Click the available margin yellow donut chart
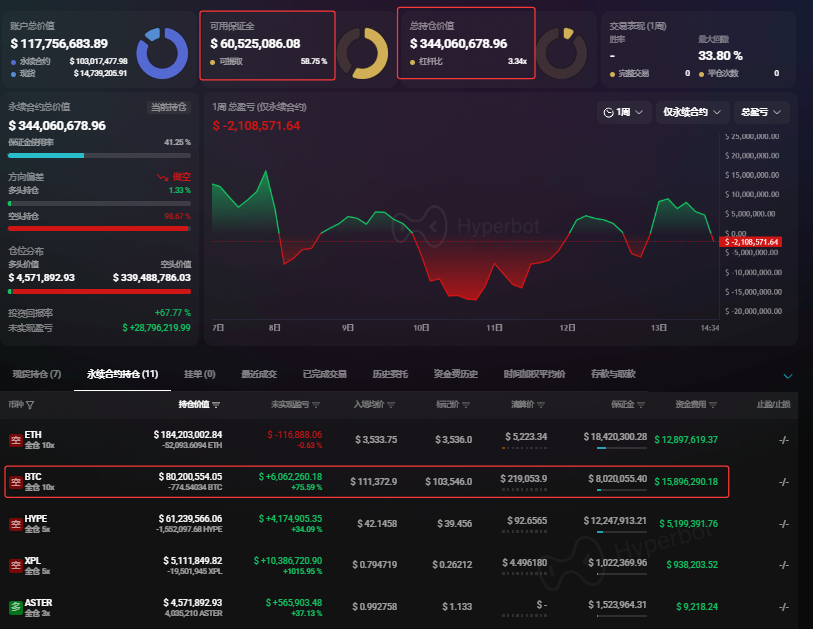This screenshot has height=629, width=813. pyautogui.click(x=362, y=52)
